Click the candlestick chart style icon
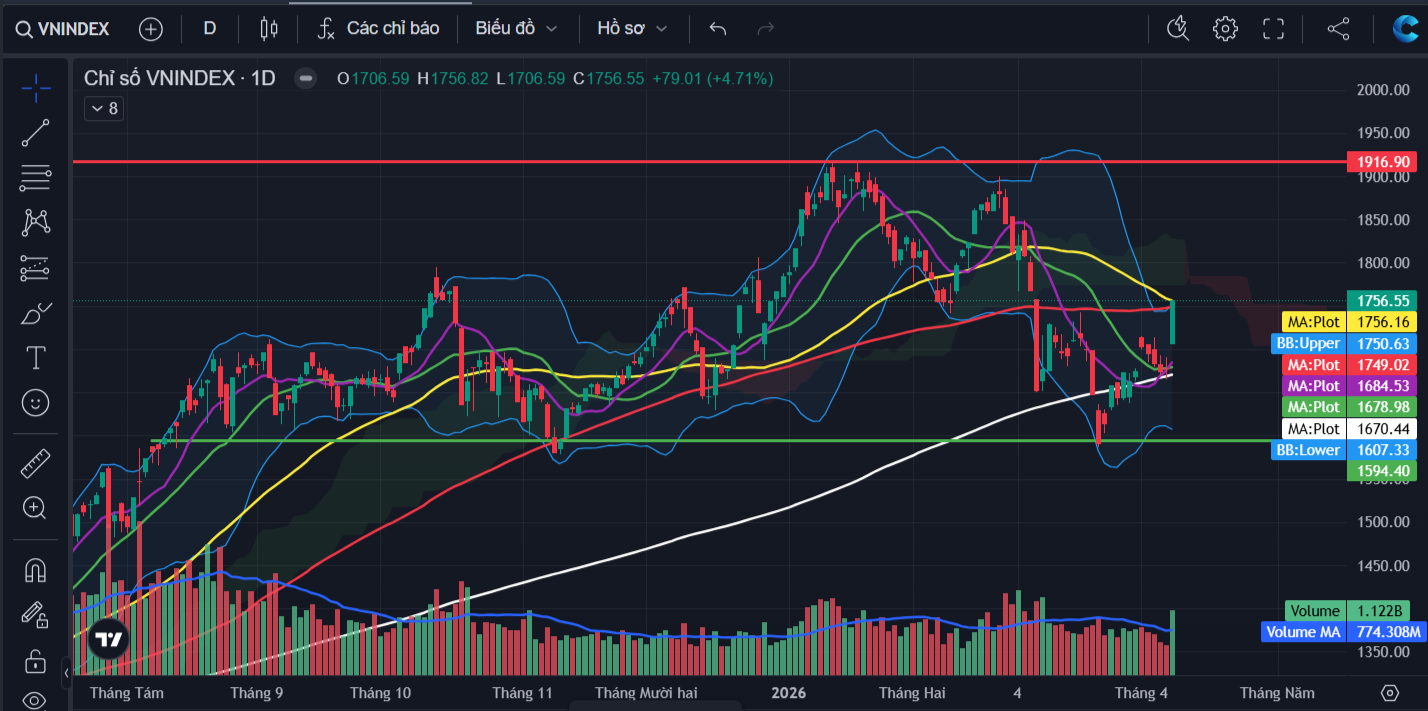Screen dimensions: 1428x711 [x=268, y=29]
